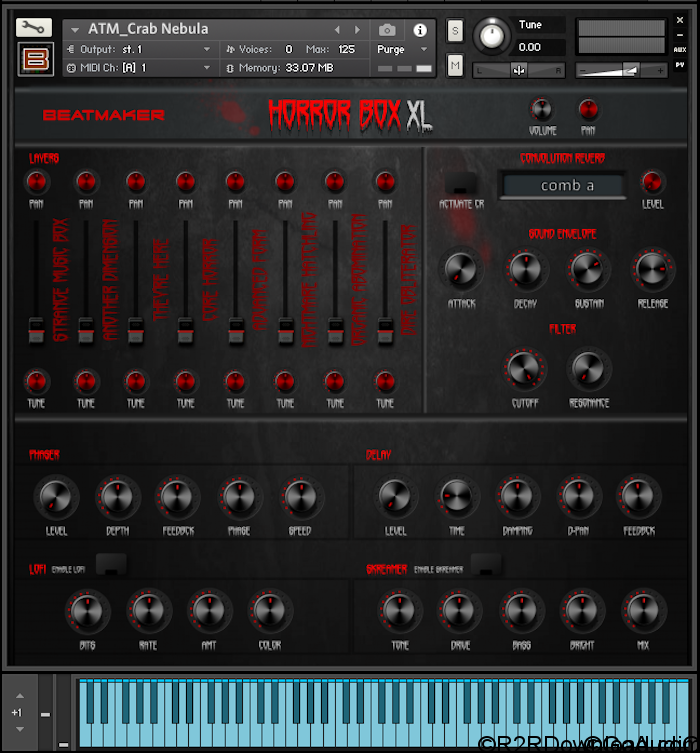Click the LOFI Bits knob
The width and height of the screenshot is (700, 753).
click(x=87, y=611)
